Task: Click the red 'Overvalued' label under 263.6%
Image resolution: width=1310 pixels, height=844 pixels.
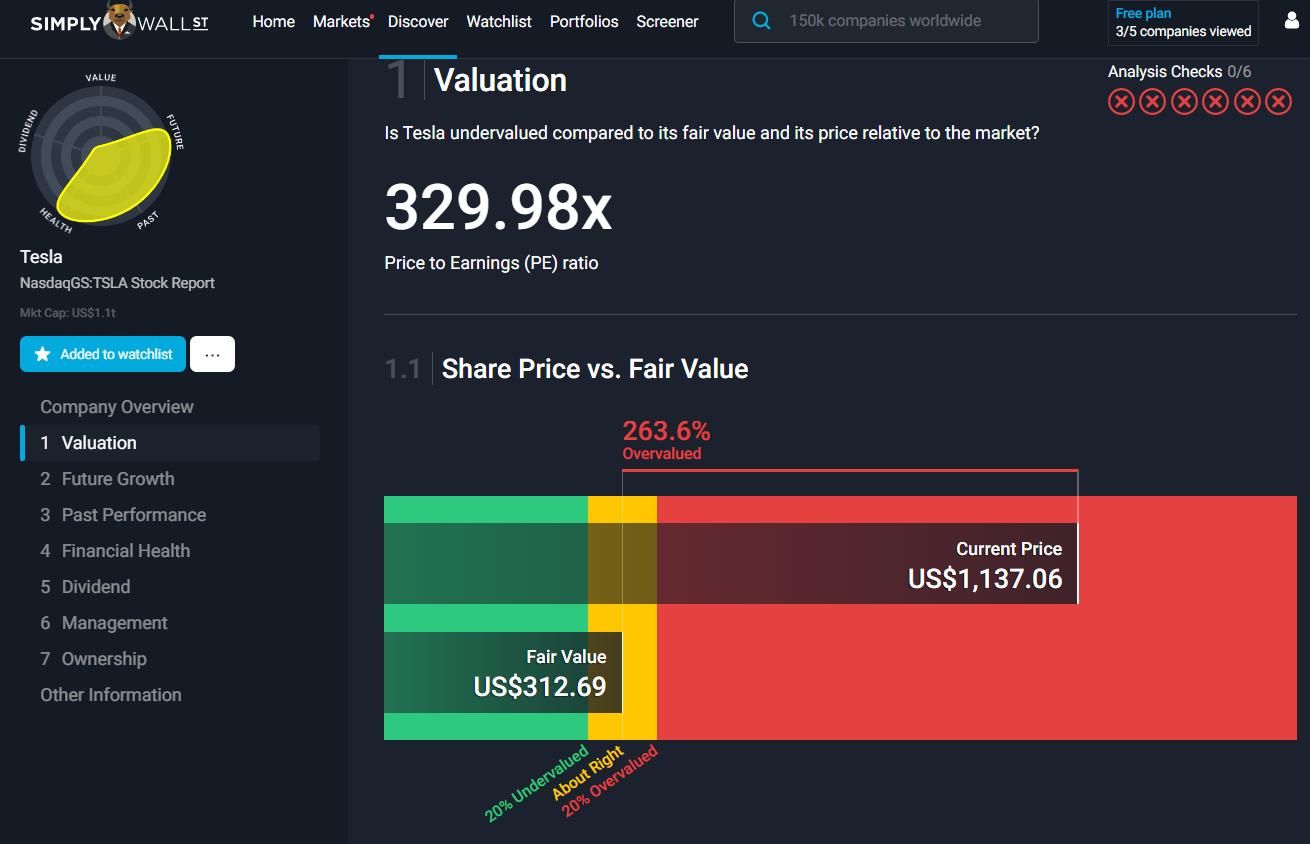Action: (662, 454)
